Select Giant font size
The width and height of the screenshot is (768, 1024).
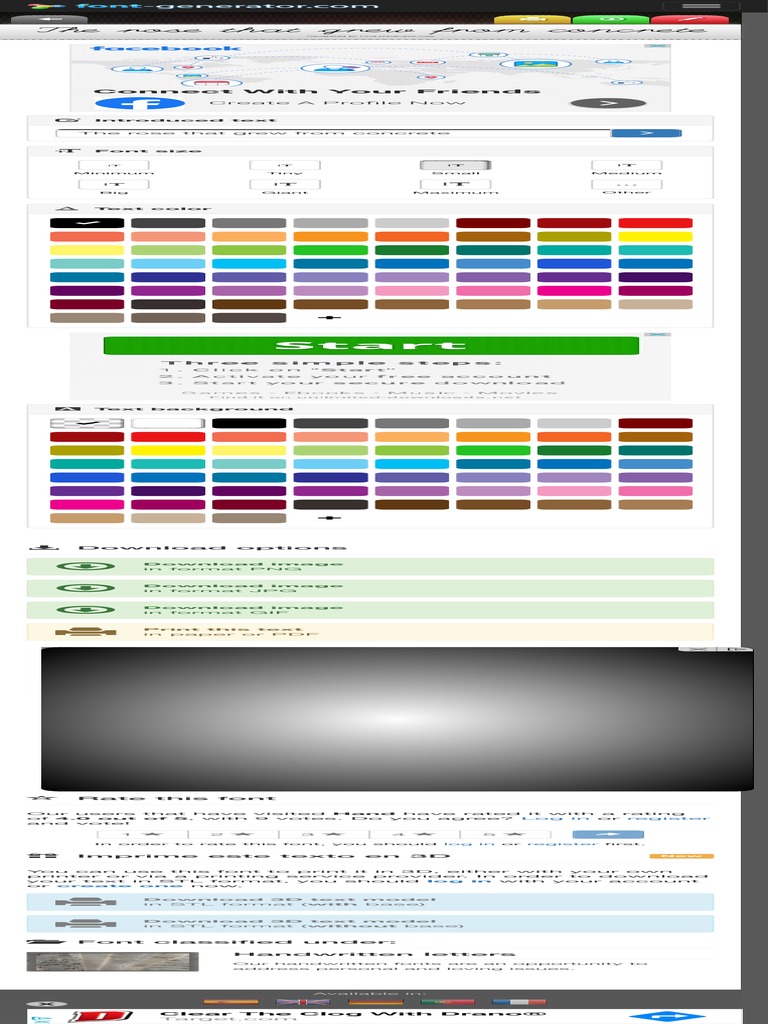(x=285, y=185)
